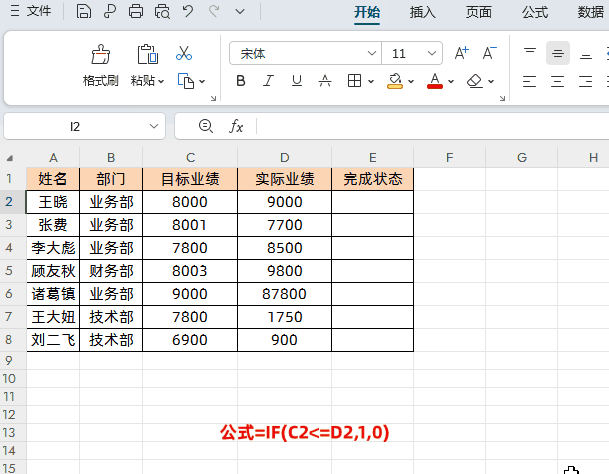Viewport: 609px width, 474px height.
Task: Align text to top
Action: tap(530, 53)
